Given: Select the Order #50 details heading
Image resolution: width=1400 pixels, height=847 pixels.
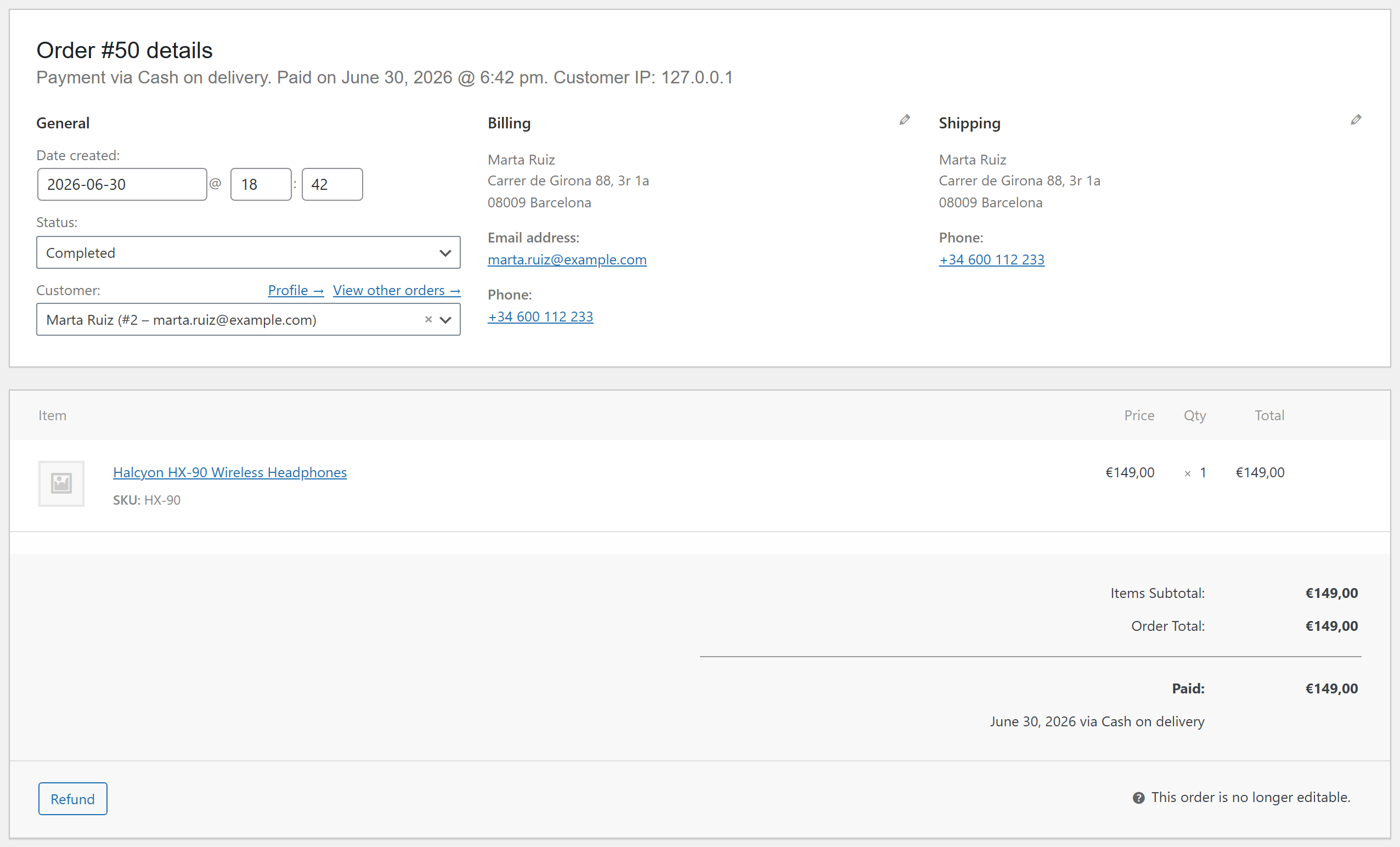Looking at the screenshot, I should 125,50.
